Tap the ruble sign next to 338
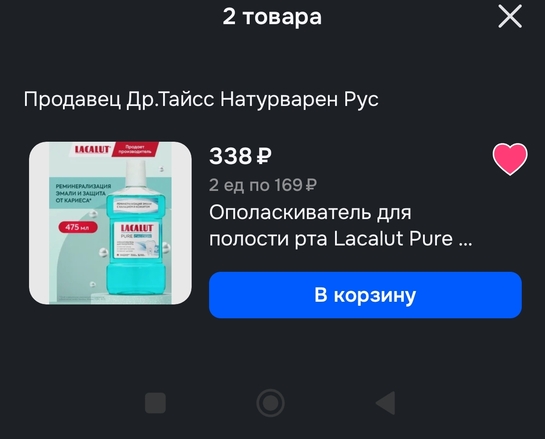Screen dimensions: 545x439 (x=264, y=156)
